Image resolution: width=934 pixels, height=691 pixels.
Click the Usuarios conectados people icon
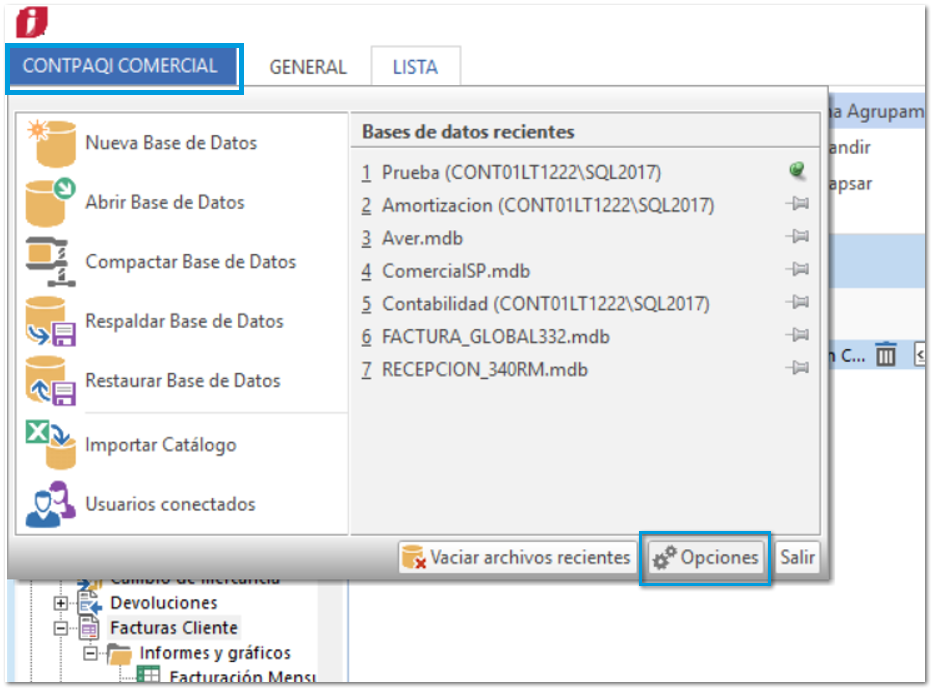coord(51,504)
